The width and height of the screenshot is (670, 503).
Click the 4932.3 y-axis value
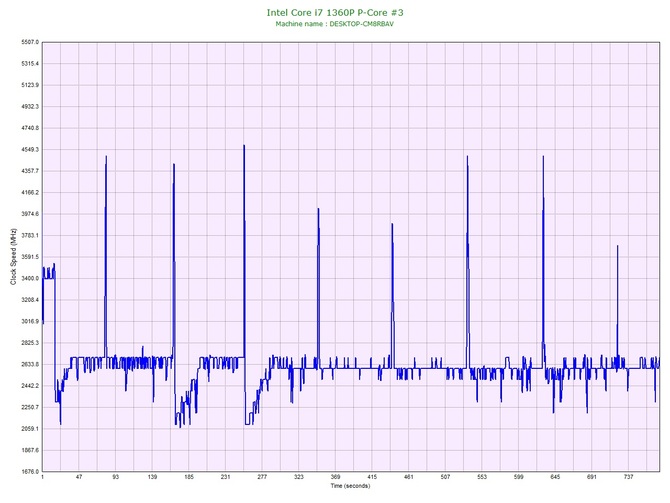(30, 106)
